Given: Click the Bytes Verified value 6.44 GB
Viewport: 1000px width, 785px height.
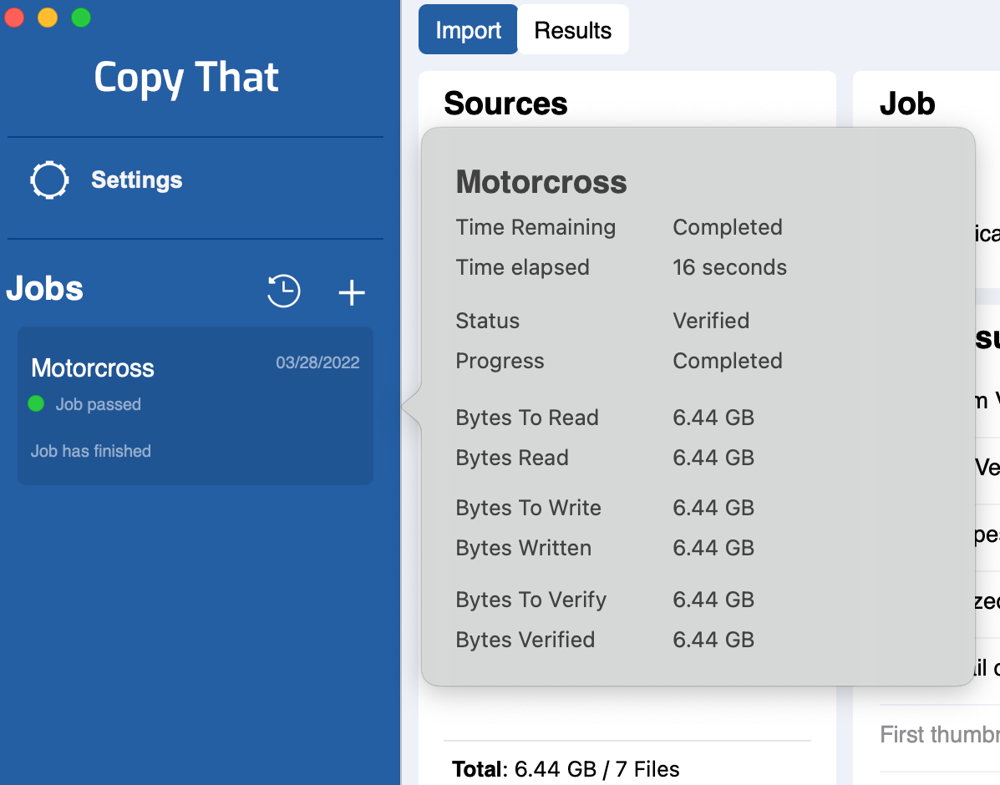Looking at the screenshot, I should point(714,640).
